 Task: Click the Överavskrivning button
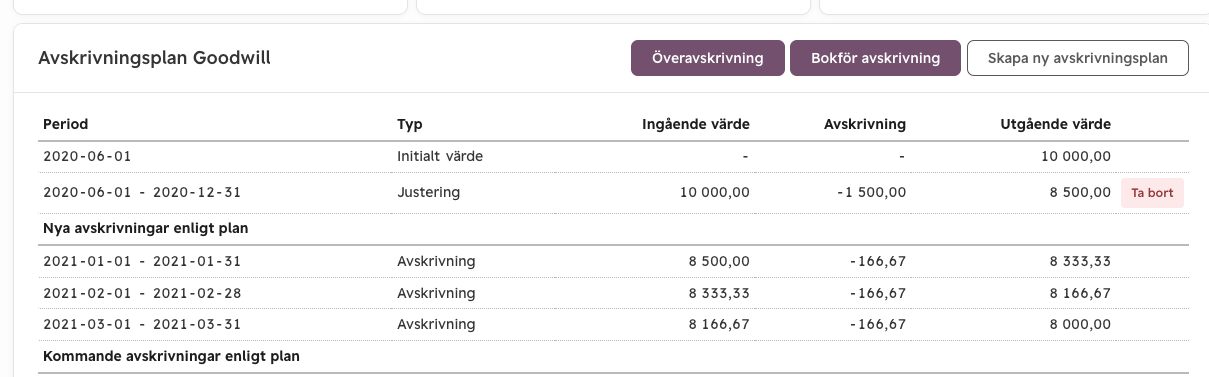point(707,58)
